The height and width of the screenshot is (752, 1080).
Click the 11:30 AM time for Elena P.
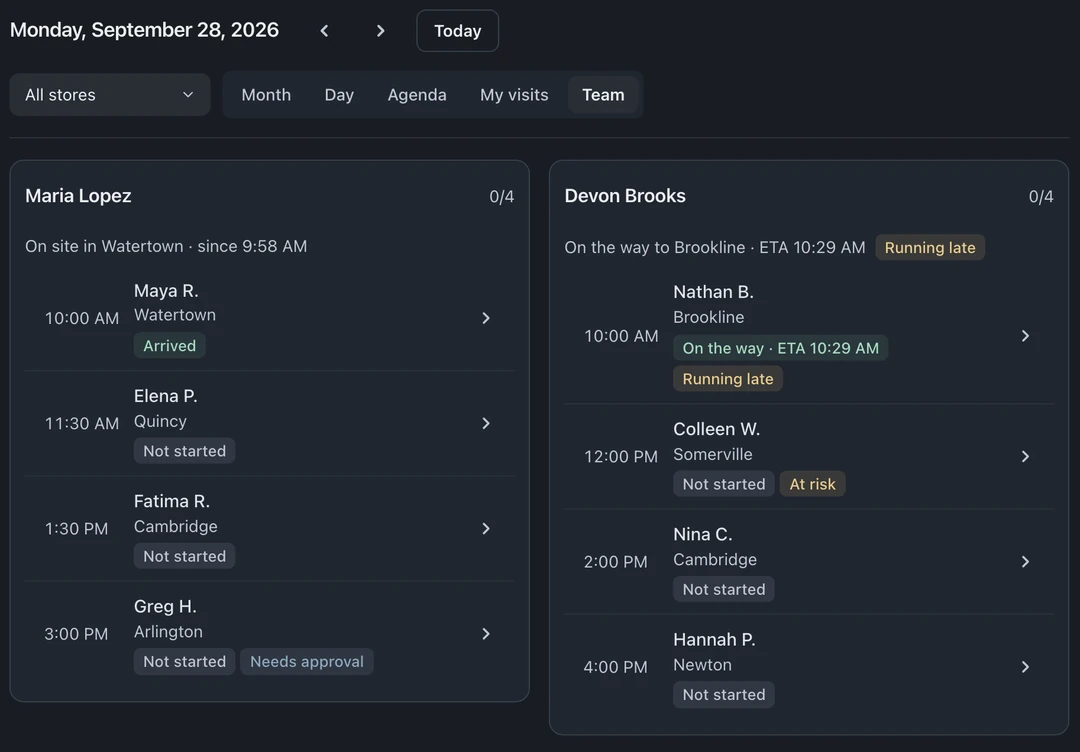(81, 424)
